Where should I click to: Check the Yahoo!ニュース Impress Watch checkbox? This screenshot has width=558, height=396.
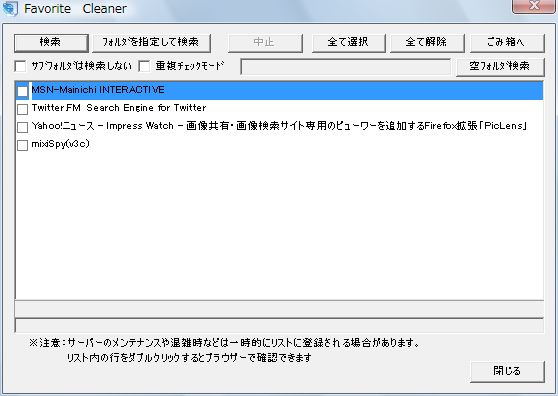(22, 127)
